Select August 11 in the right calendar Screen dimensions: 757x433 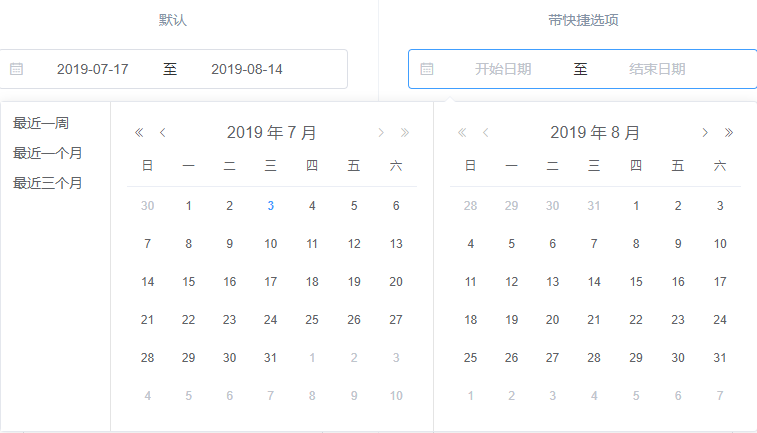pyautogui.click(x=471, y=281)
